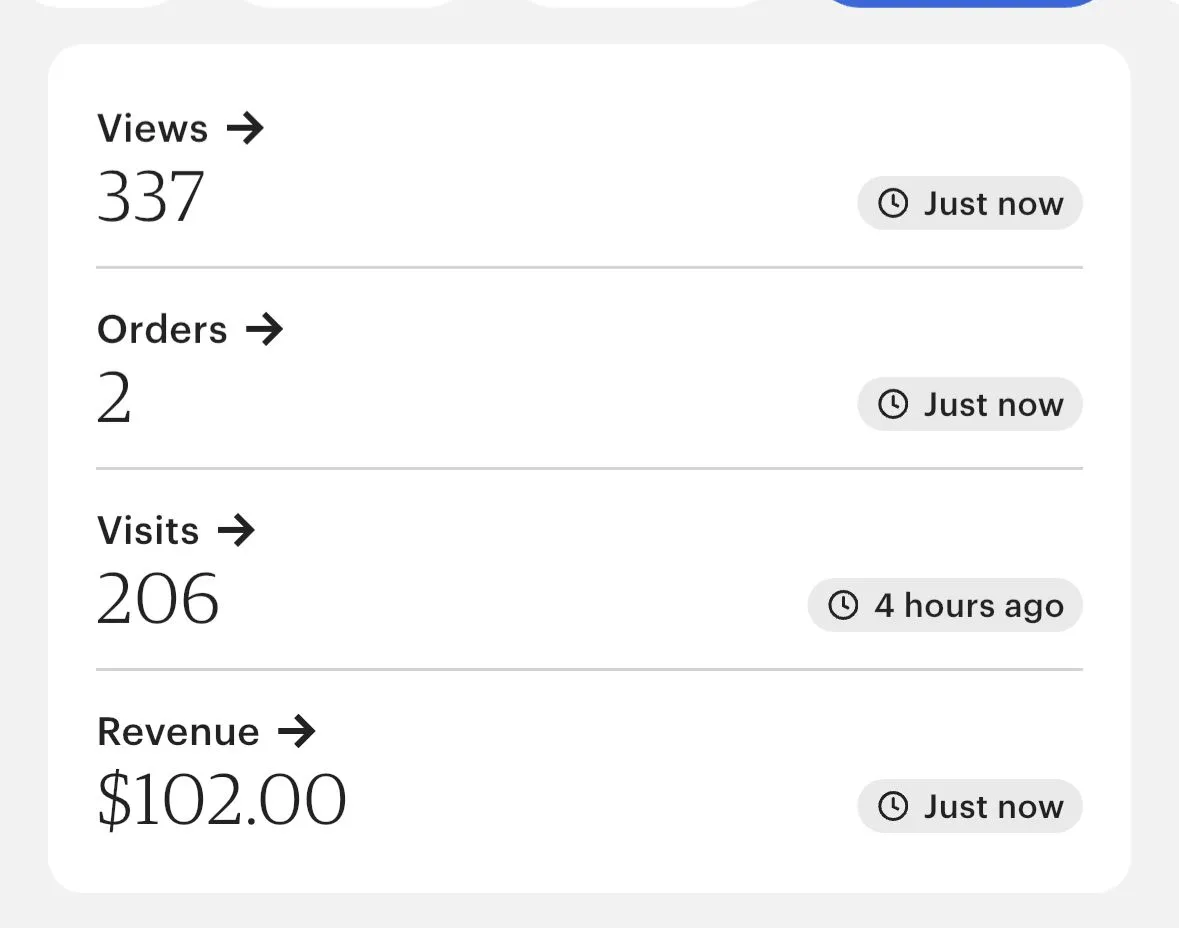The image size is (1179, 928).
Task: Click the clock icon in Revenue row
Action: (x=892, y=806)
